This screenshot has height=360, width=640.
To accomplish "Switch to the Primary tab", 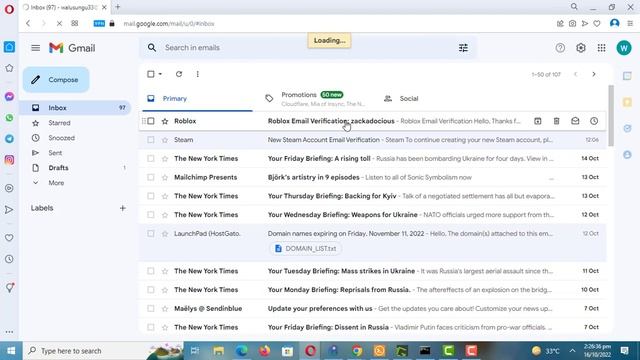I will click(197, 98).
